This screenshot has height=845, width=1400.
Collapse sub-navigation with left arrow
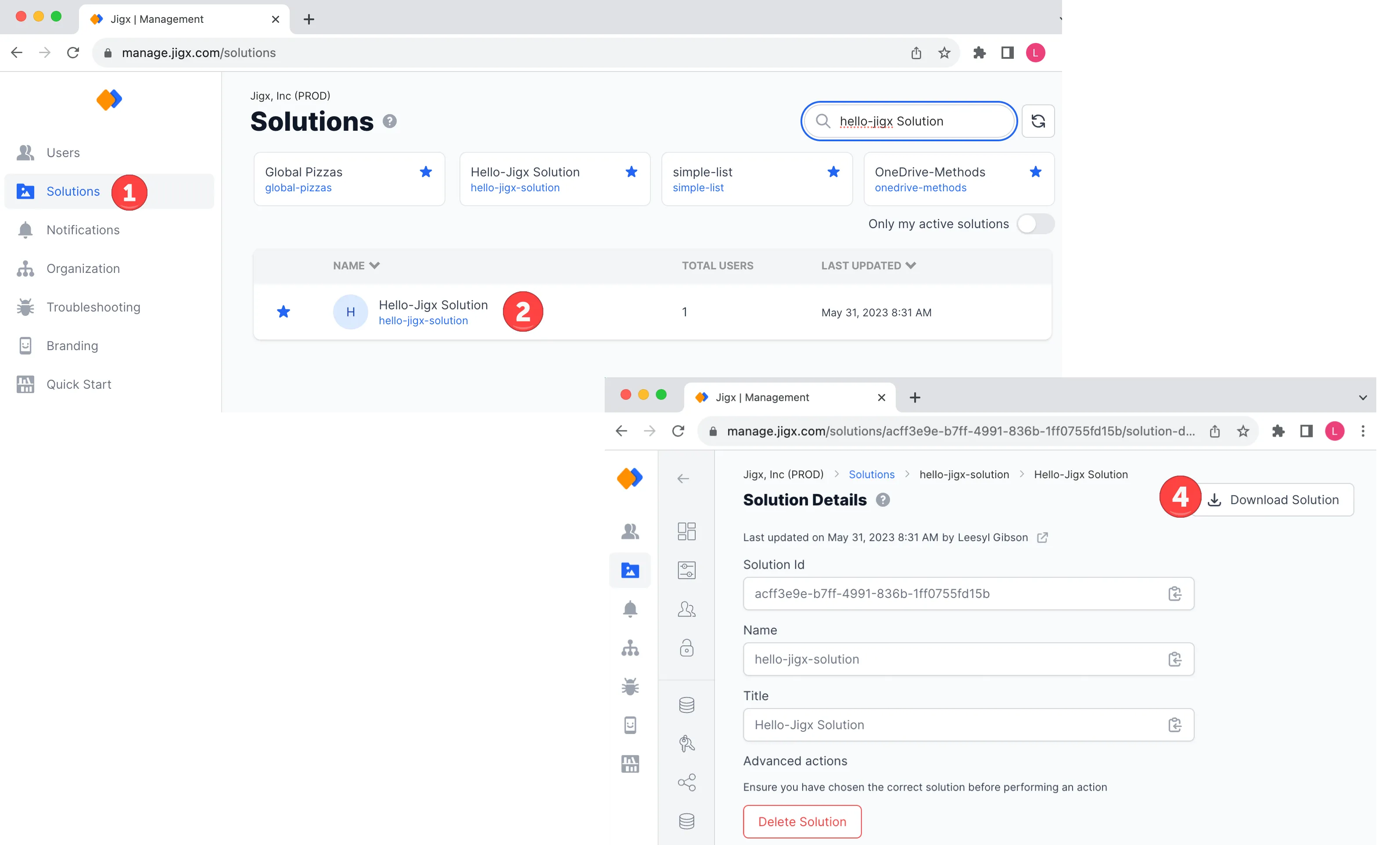(x=683, y=479)
